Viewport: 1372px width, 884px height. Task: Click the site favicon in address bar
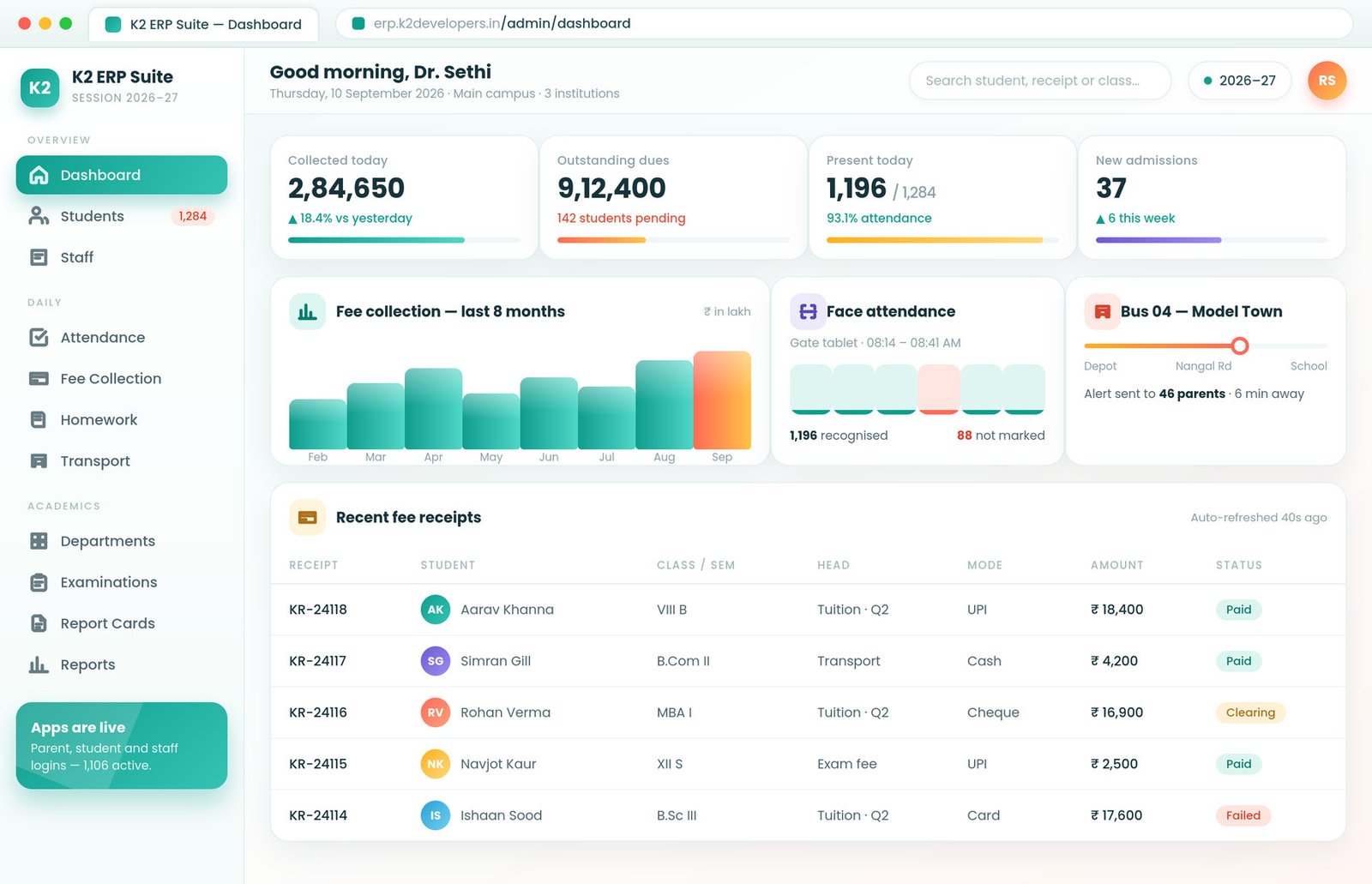359,24
